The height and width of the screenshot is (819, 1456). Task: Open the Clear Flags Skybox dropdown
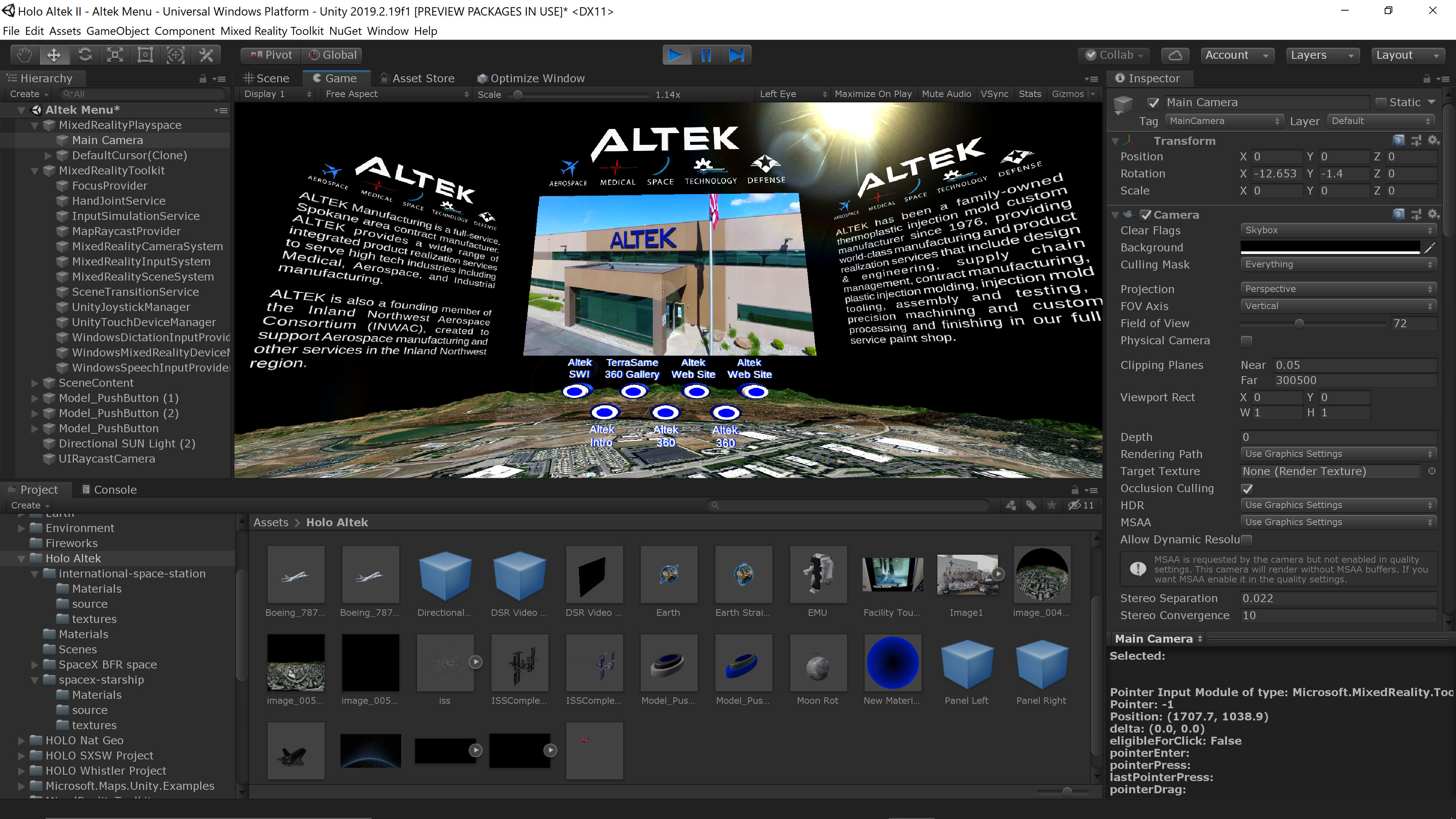pyautogui.click(x=1338, y=230)
